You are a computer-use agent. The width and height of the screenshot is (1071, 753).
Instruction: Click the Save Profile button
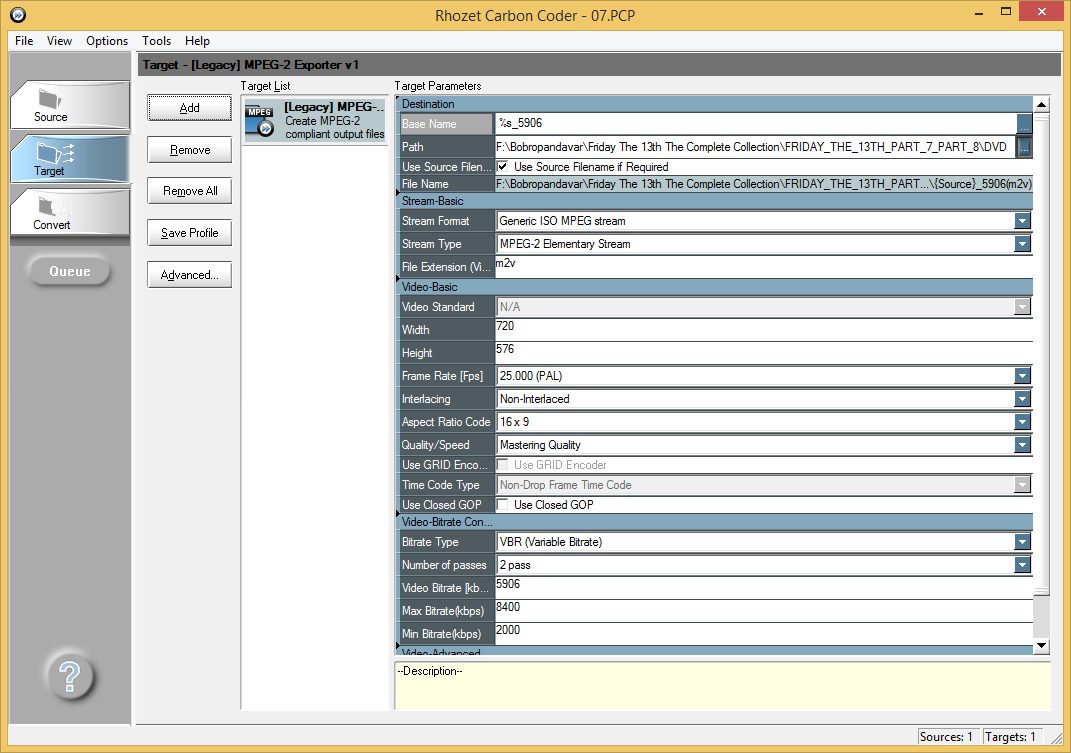pos(190,233)
